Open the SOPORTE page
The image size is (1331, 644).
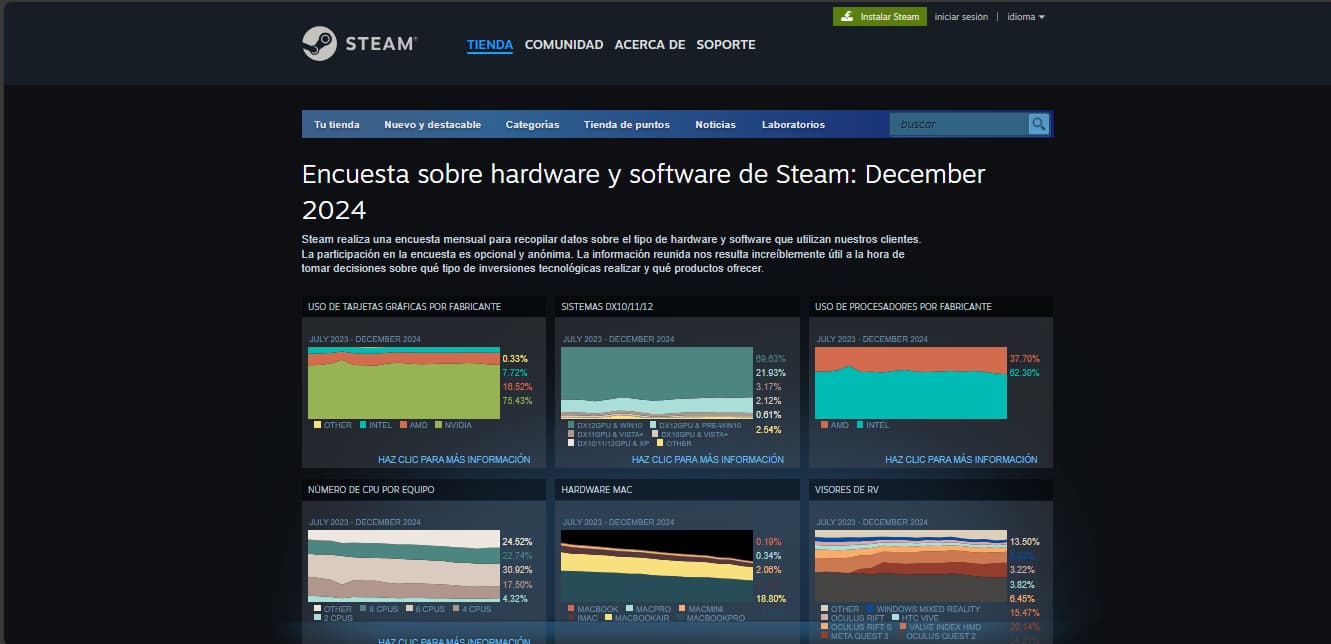pos(726,45)
